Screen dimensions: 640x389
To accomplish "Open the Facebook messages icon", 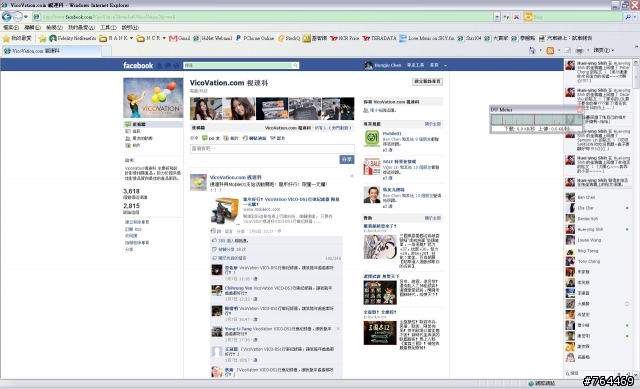I will click(168, 65).
